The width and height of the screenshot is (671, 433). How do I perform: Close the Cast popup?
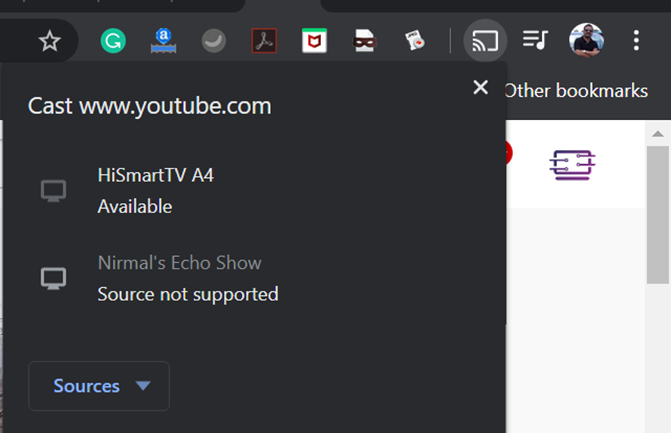point(480,88)
